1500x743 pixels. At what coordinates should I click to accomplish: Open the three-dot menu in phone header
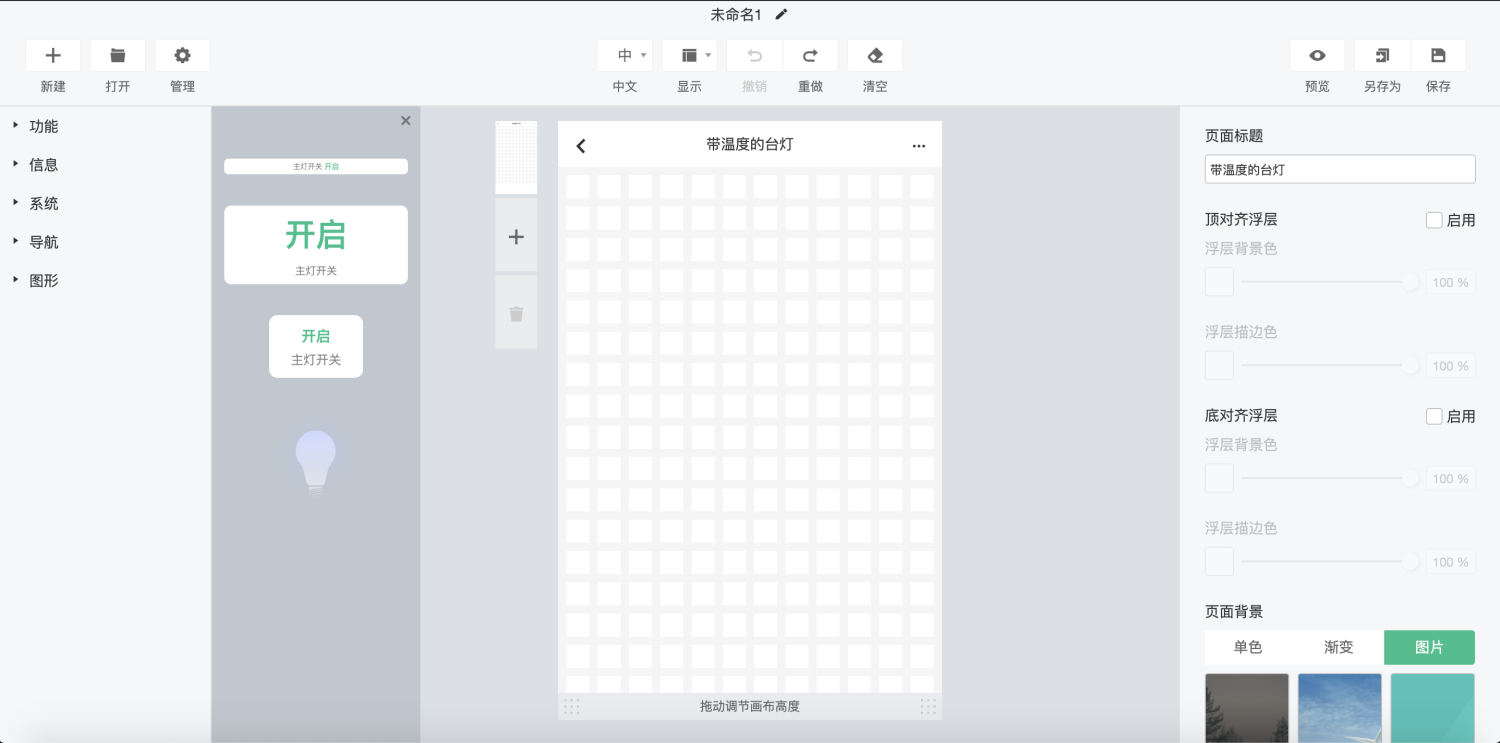pyautogui.click(x=919, y=146)
